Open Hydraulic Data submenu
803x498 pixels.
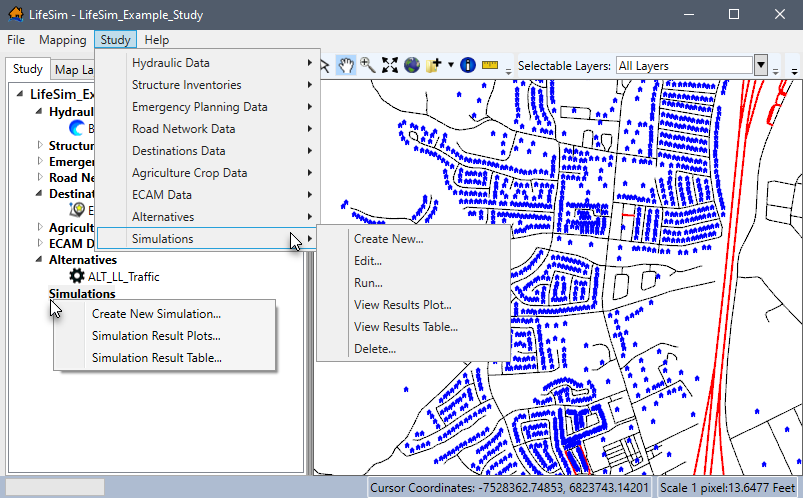[x=208, y=63]
